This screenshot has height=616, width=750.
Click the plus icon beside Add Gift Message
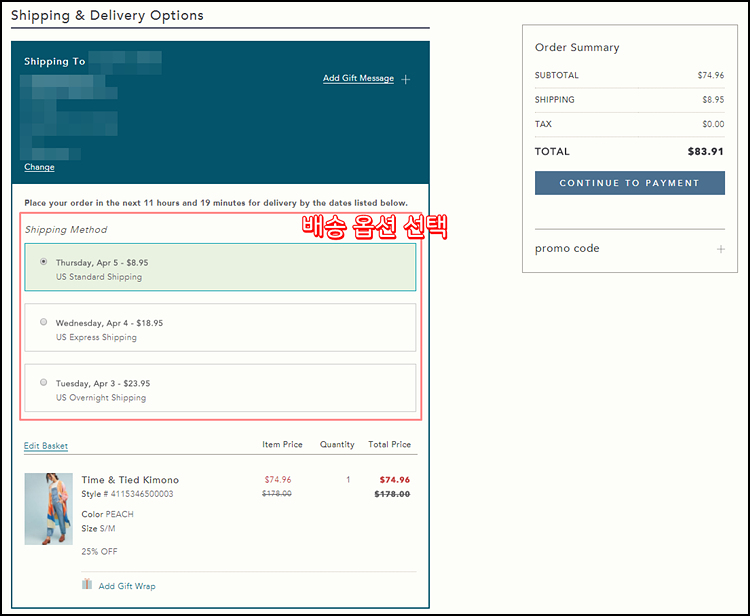click(406, 79)
